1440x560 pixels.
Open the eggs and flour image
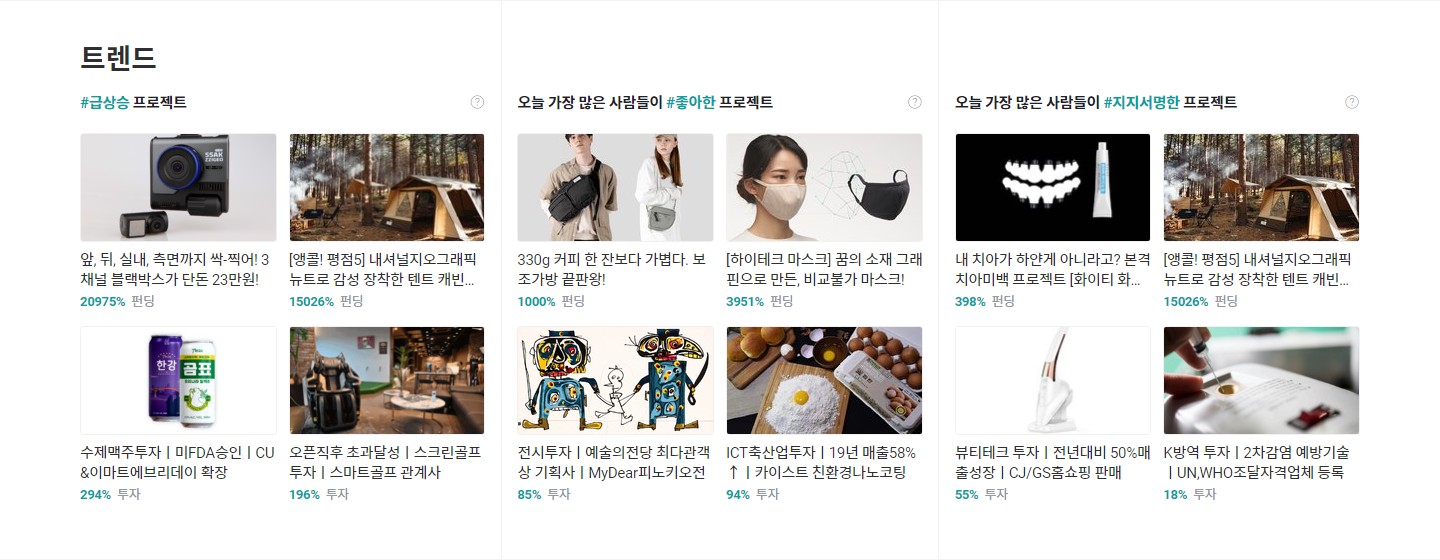coord(824,380)
